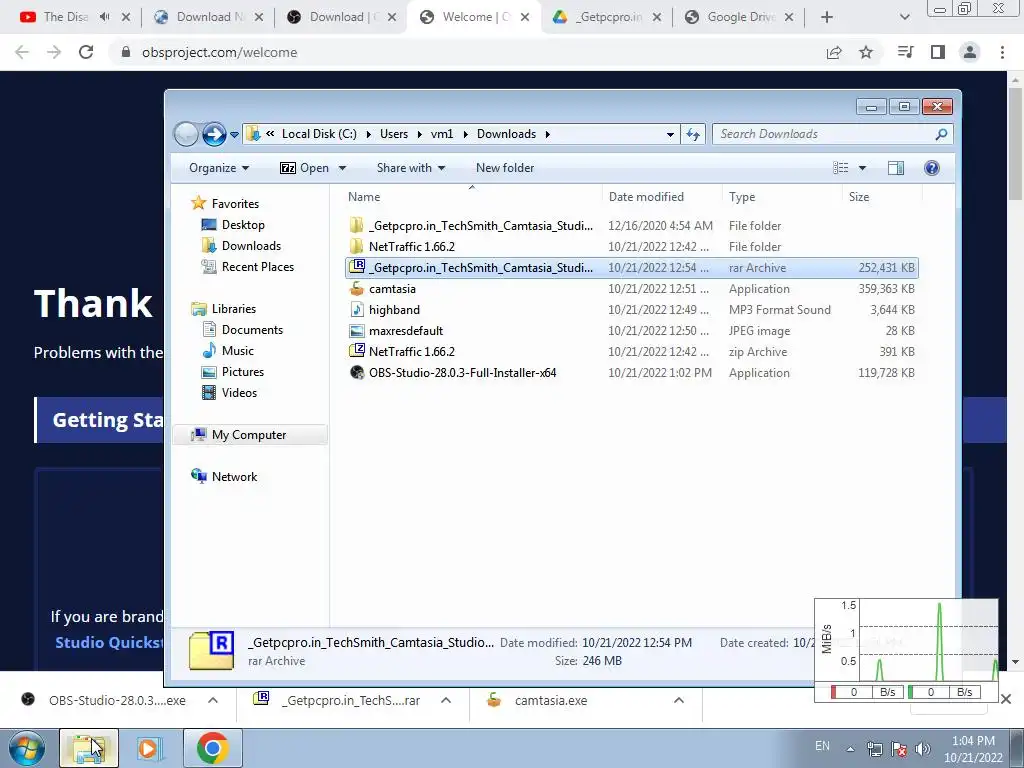Click Users in the address breadcrumb
Image resolution: width=1024 pixels, height=768 pixels.
(x=394, y=134)
